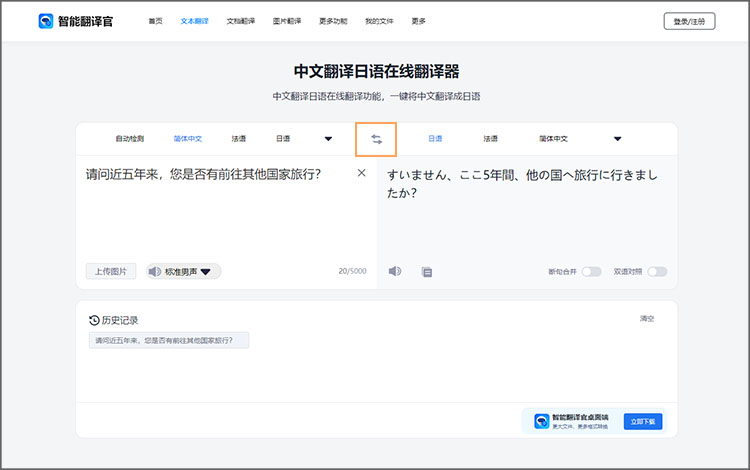Open the 标准男声 voice dropdown
Image resolution: width=750 pixels, height=470 pixels.
[205, 271]
